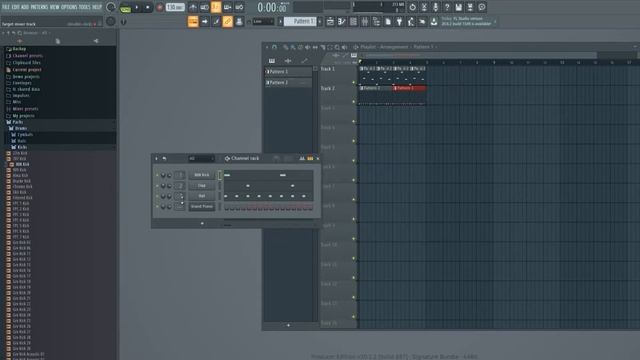This screenshot has width=640, height=360.
Task: Toggle wait for input before recording
Action: 204,7
